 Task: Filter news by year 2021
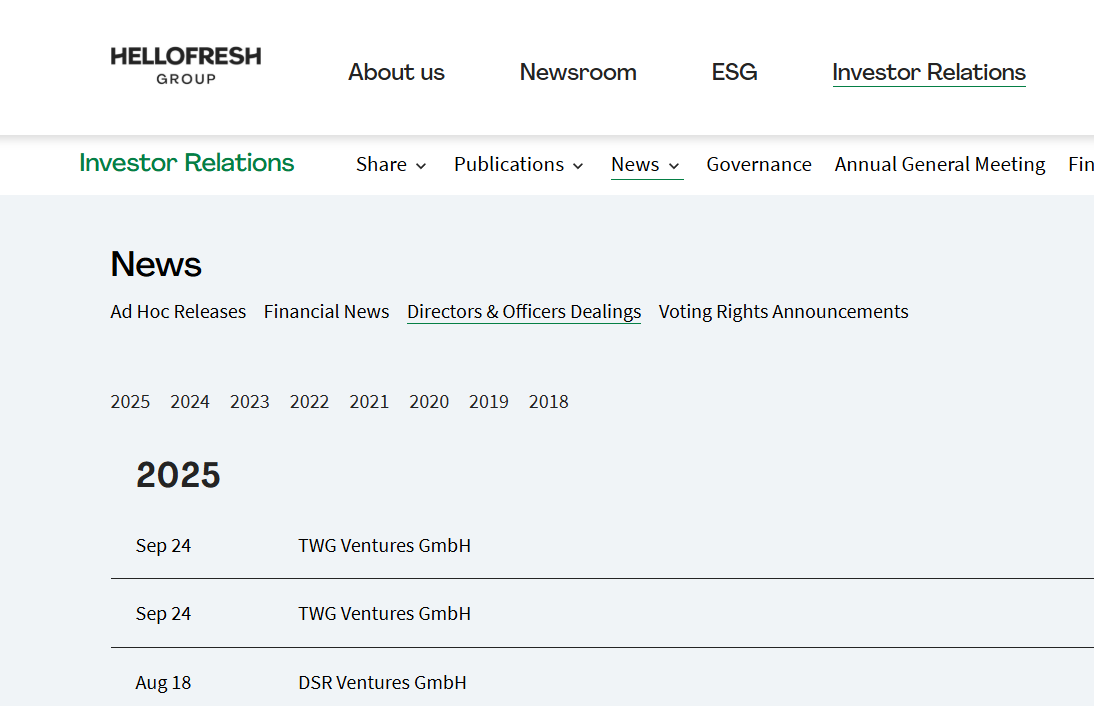coord(369,402)
